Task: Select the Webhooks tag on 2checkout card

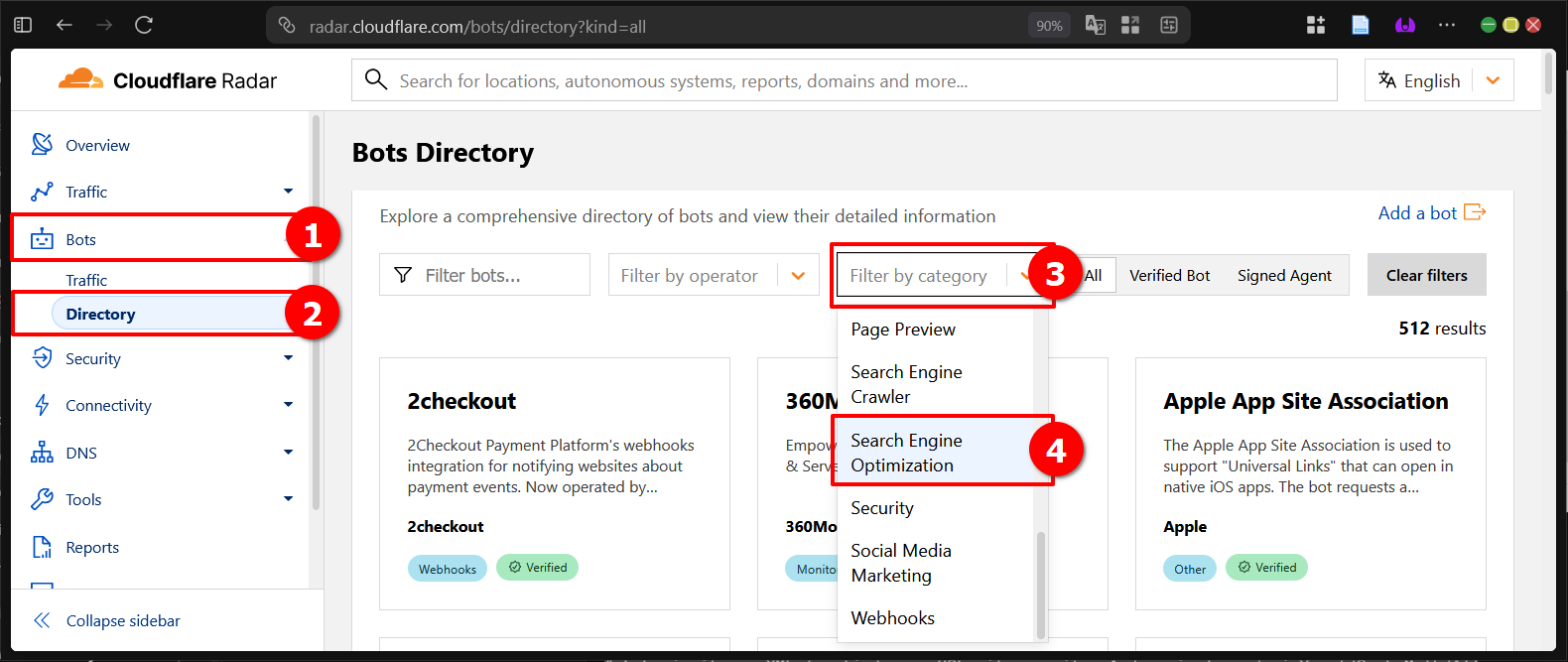Action: pos(447,569)
